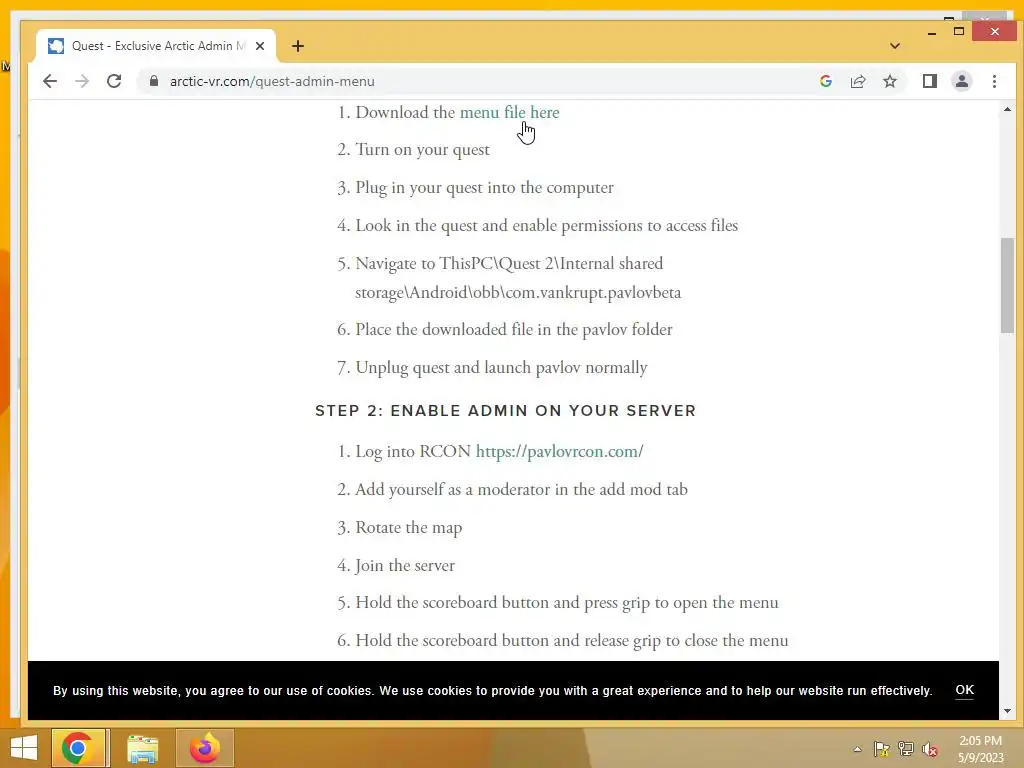Click 'Plug in your quest into the computer'
1024x768 pixels.
pos(484,188)
